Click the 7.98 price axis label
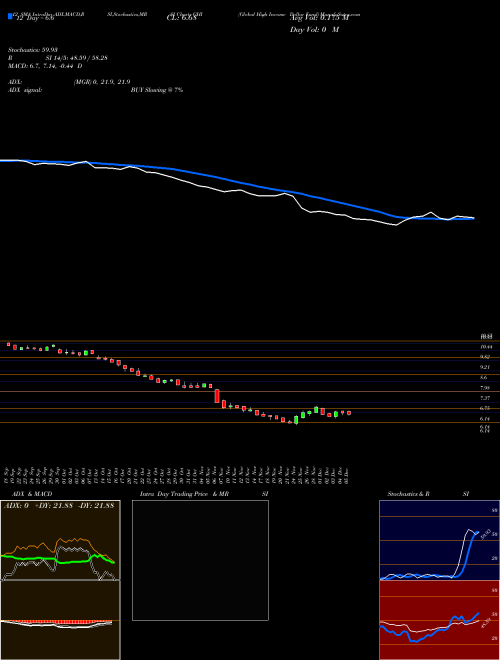The height and width of the screenshot is (660, 500). coord(485,388)
